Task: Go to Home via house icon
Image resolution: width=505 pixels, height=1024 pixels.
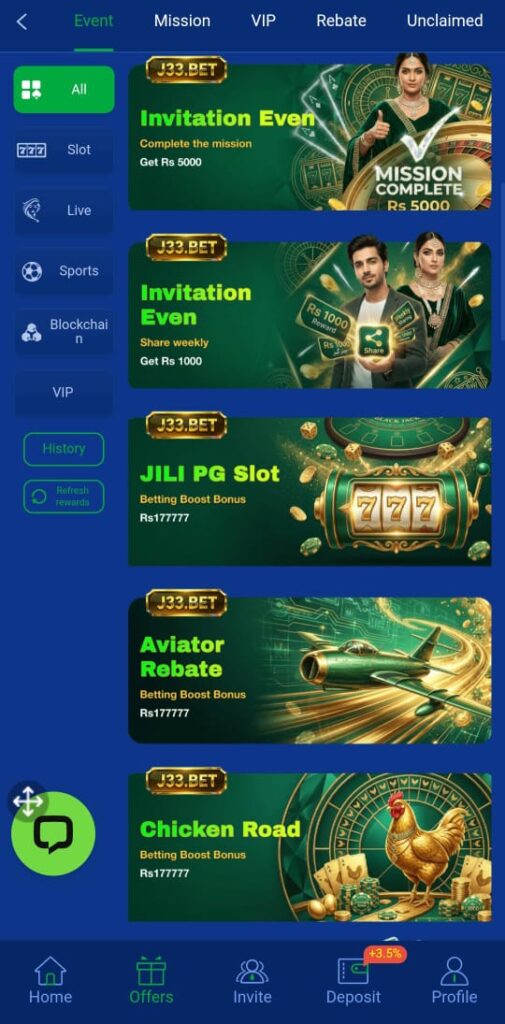Action: (50, 971)
